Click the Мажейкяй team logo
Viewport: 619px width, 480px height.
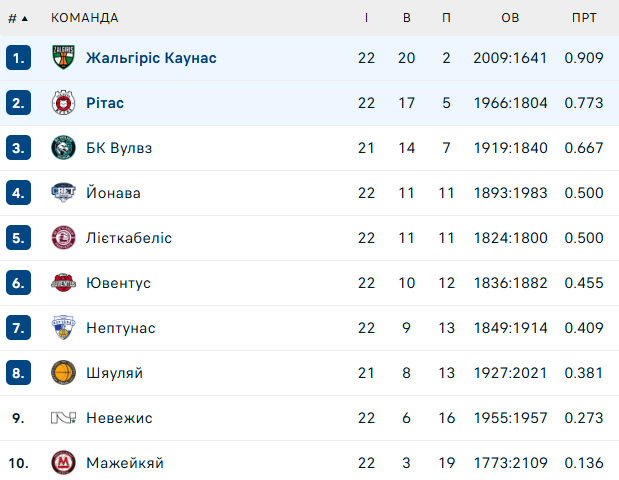click(63, 463)
